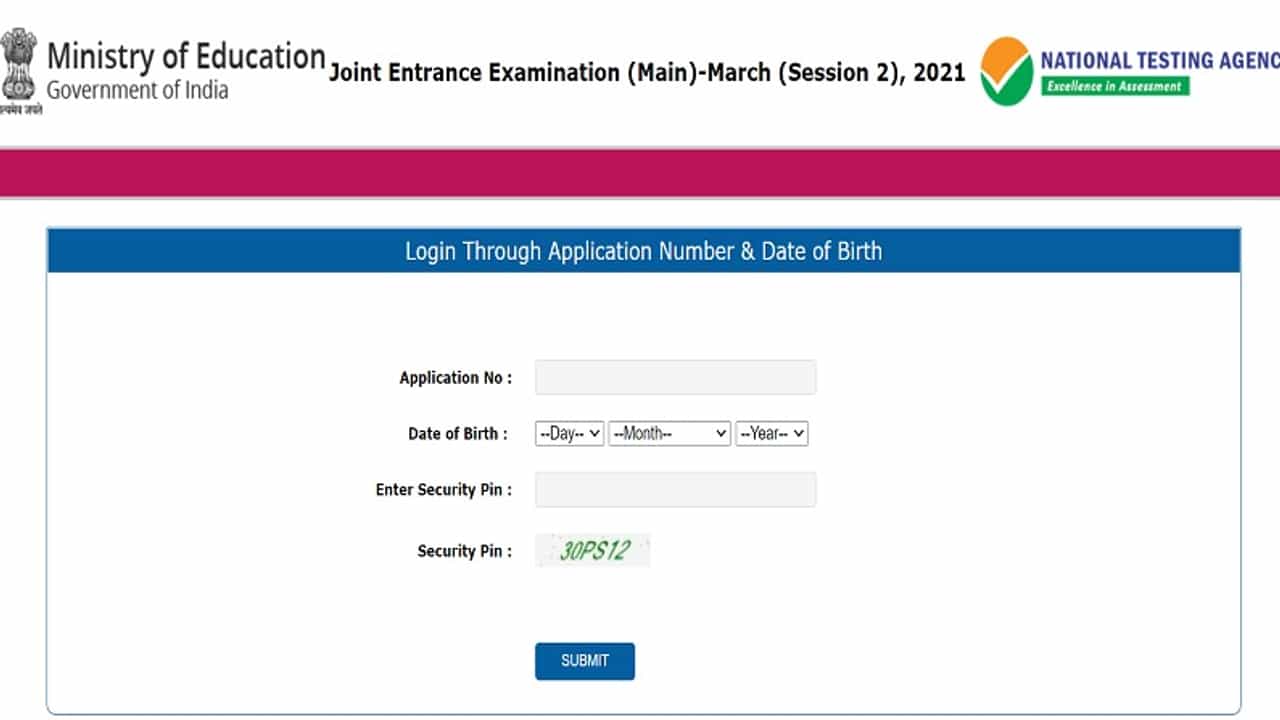
Task: Open the Year dropdown
Action: click(x=771, y=434)
